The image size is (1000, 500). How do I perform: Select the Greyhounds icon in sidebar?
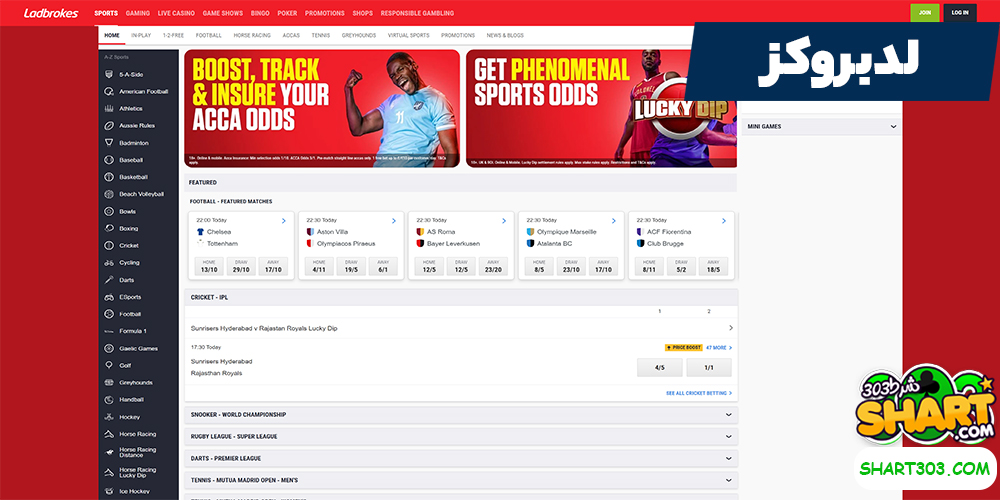point(109,383)
